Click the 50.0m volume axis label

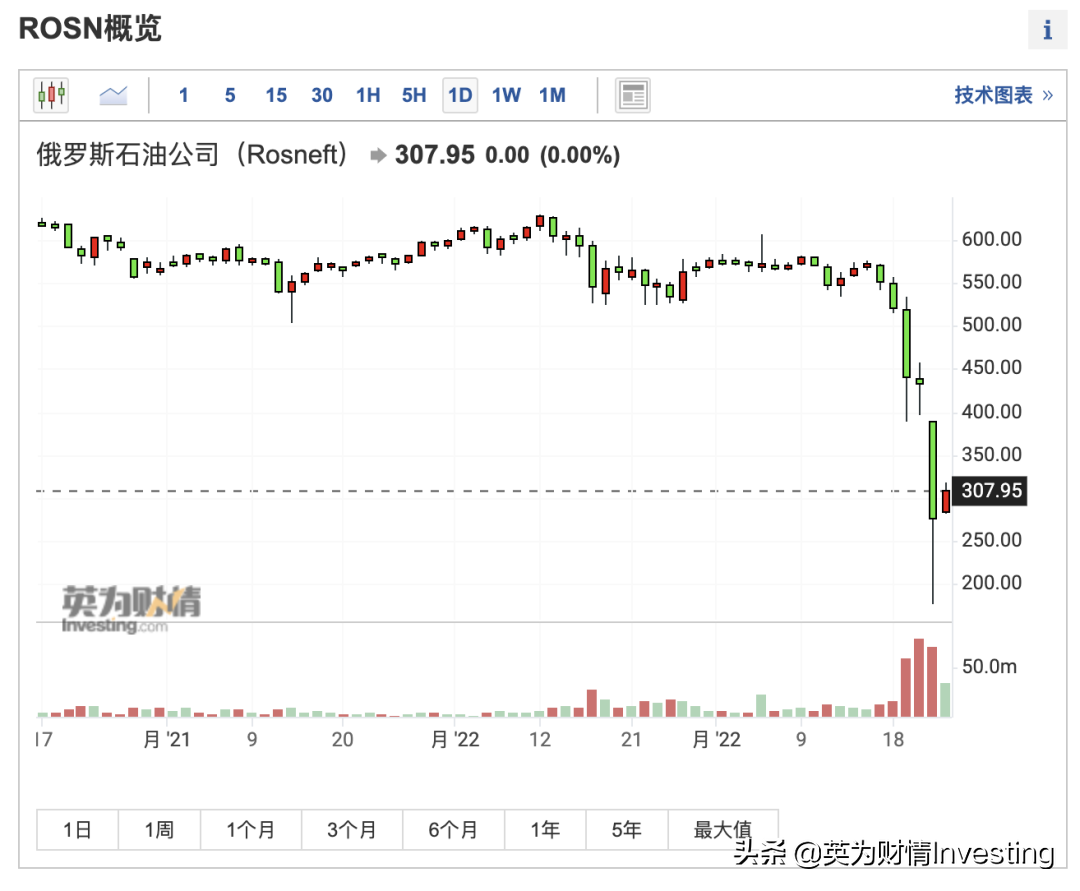click(x=989, y=667)
